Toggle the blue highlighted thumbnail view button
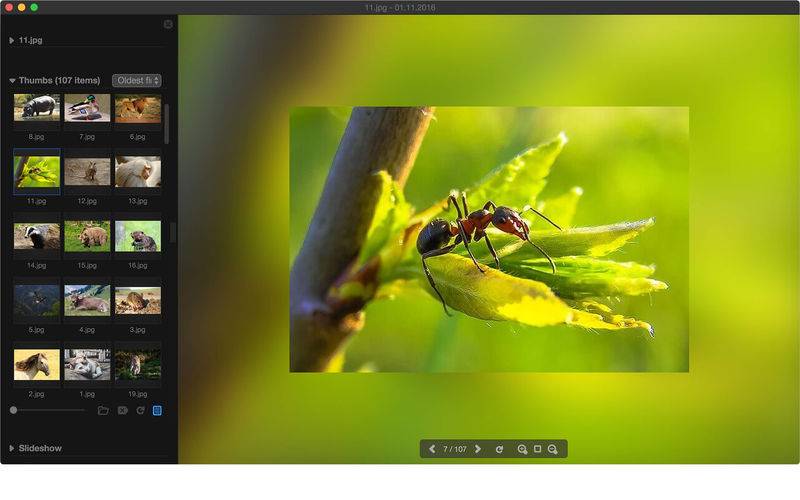800x500 pixels. click(x=157, y=410)
